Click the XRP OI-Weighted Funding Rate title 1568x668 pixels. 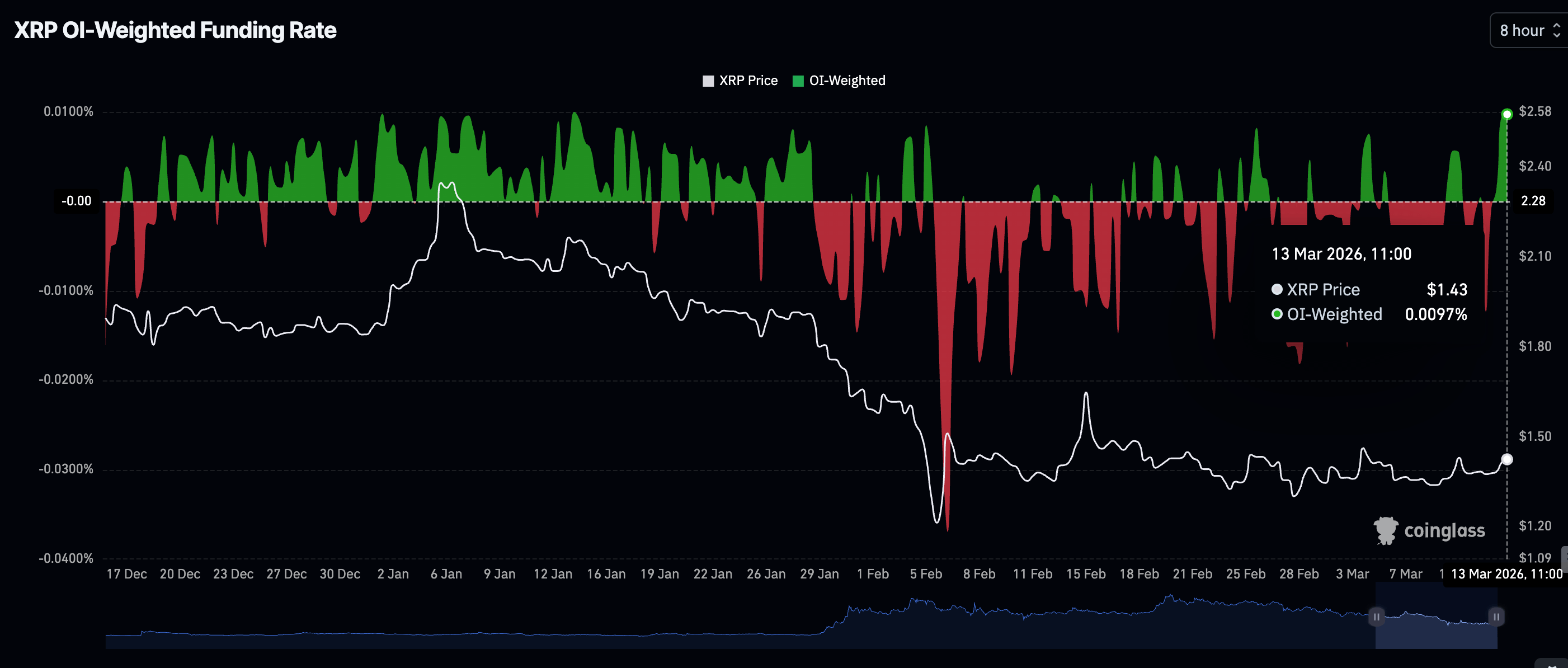pyautogui.click(x=175, y=30)
